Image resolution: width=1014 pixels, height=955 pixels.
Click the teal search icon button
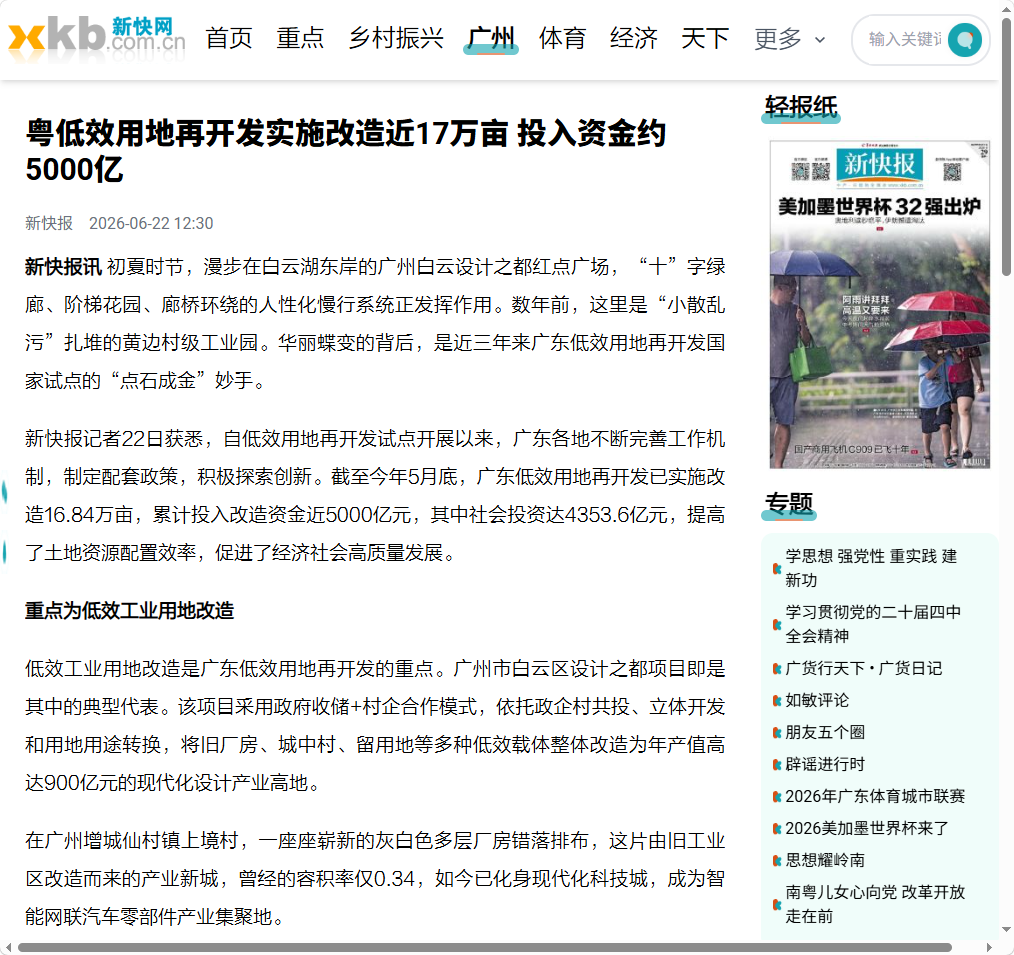(965, 39)
